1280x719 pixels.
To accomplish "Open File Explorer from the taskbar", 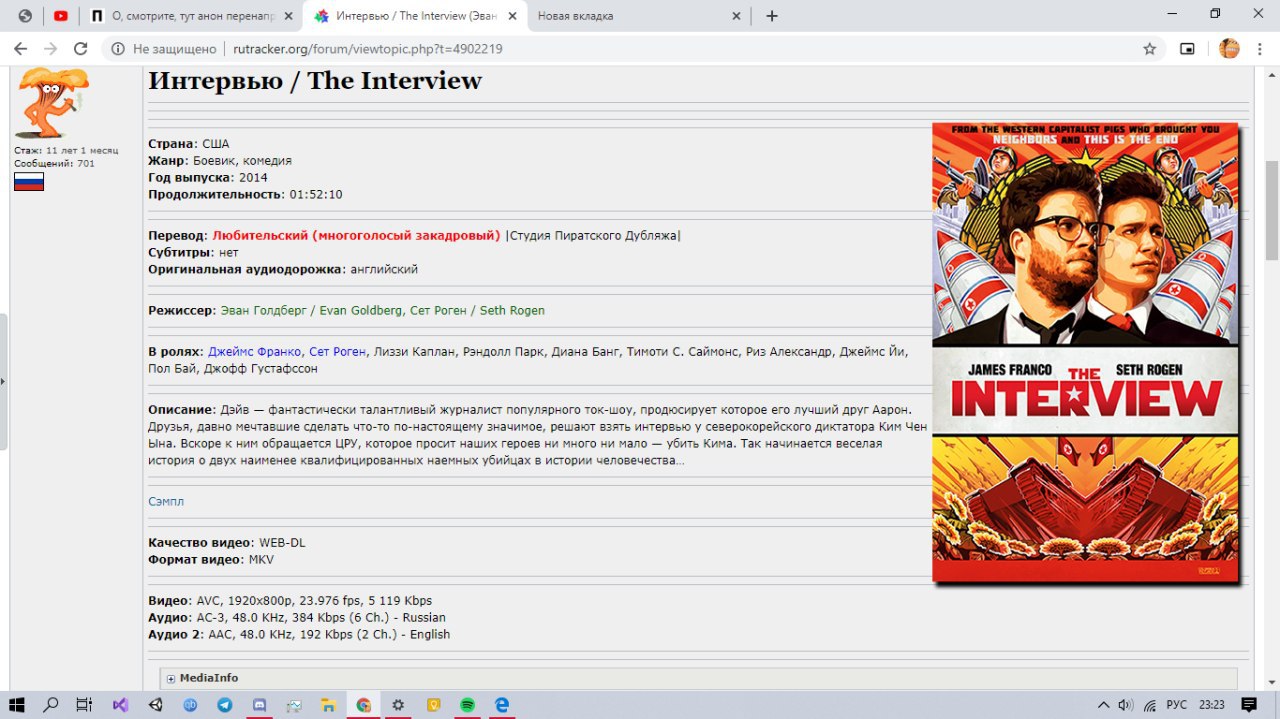I will 328,705.
